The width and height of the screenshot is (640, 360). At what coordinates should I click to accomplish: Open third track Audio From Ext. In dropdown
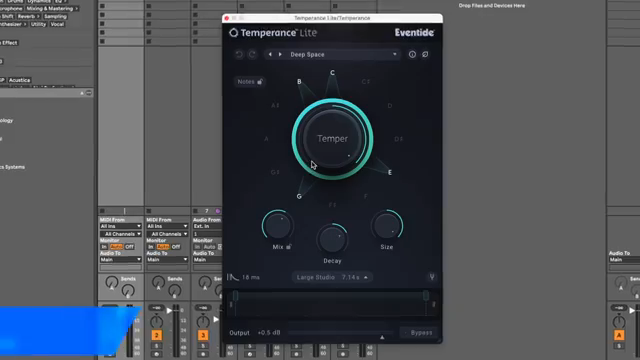coord(207,226)
